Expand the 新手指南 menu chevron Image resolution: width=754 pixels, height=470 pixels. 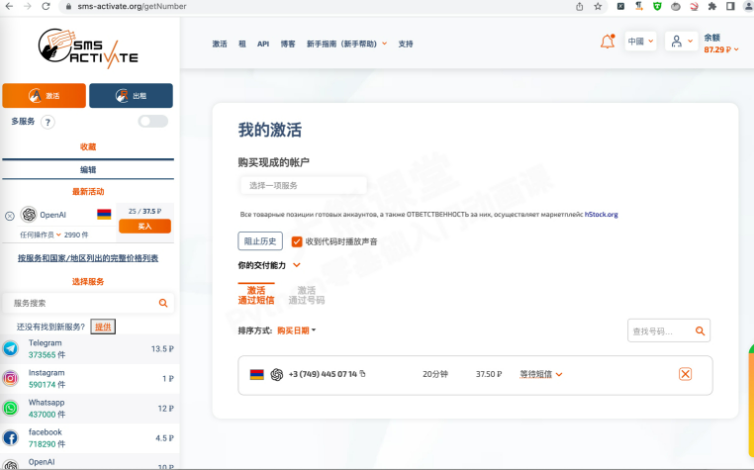coord(385,43)
